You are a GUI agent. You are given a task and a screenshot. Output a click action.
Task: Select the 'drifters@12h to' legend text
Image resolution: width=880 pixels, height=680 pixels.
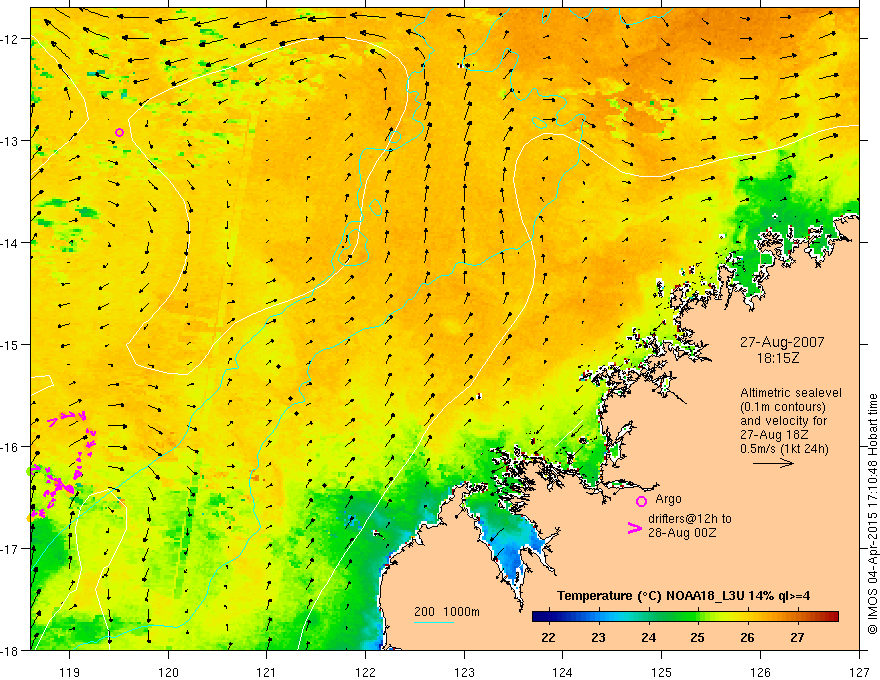tap(690, 519)
